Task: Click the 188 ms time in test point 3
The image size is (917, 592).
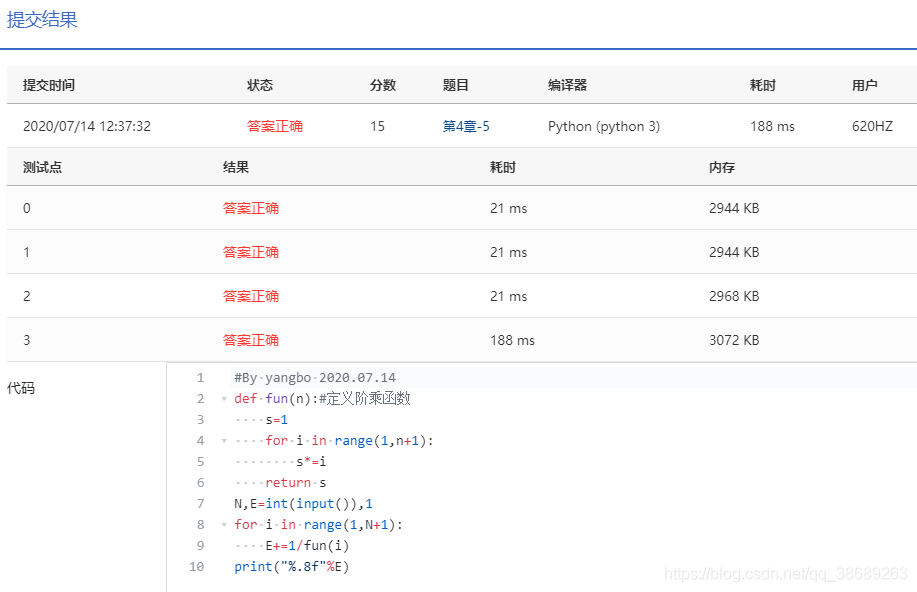Action: pyautogui.click(x=512, y=340)
